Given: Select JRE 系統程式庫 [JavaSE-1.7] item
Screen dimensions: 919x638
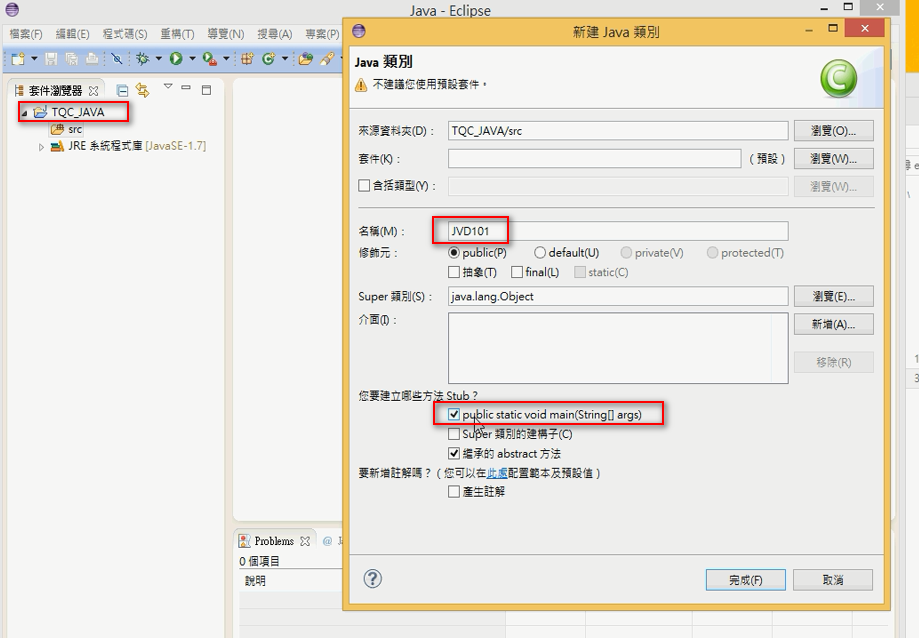Looking at the screenshot, I should pyautogui.click(x=137, y=146).
